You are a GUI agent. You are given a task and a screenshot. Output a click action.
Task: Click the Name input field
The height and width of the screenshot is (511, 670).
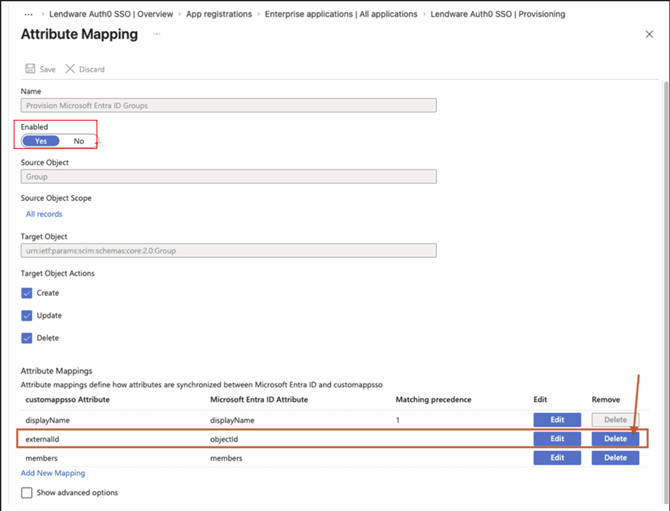[x=228, y=105]
